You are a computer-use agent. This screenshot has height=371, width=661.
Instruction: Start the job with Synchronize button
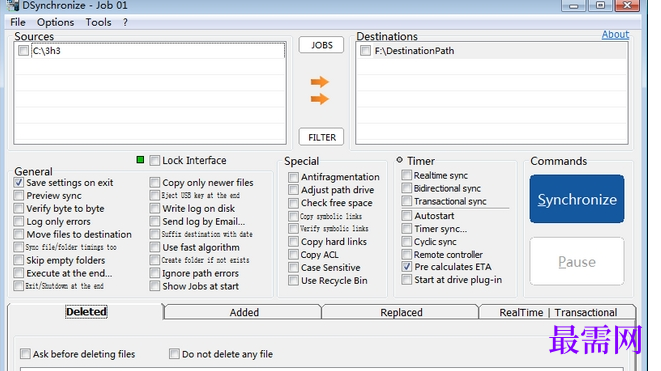577,199
